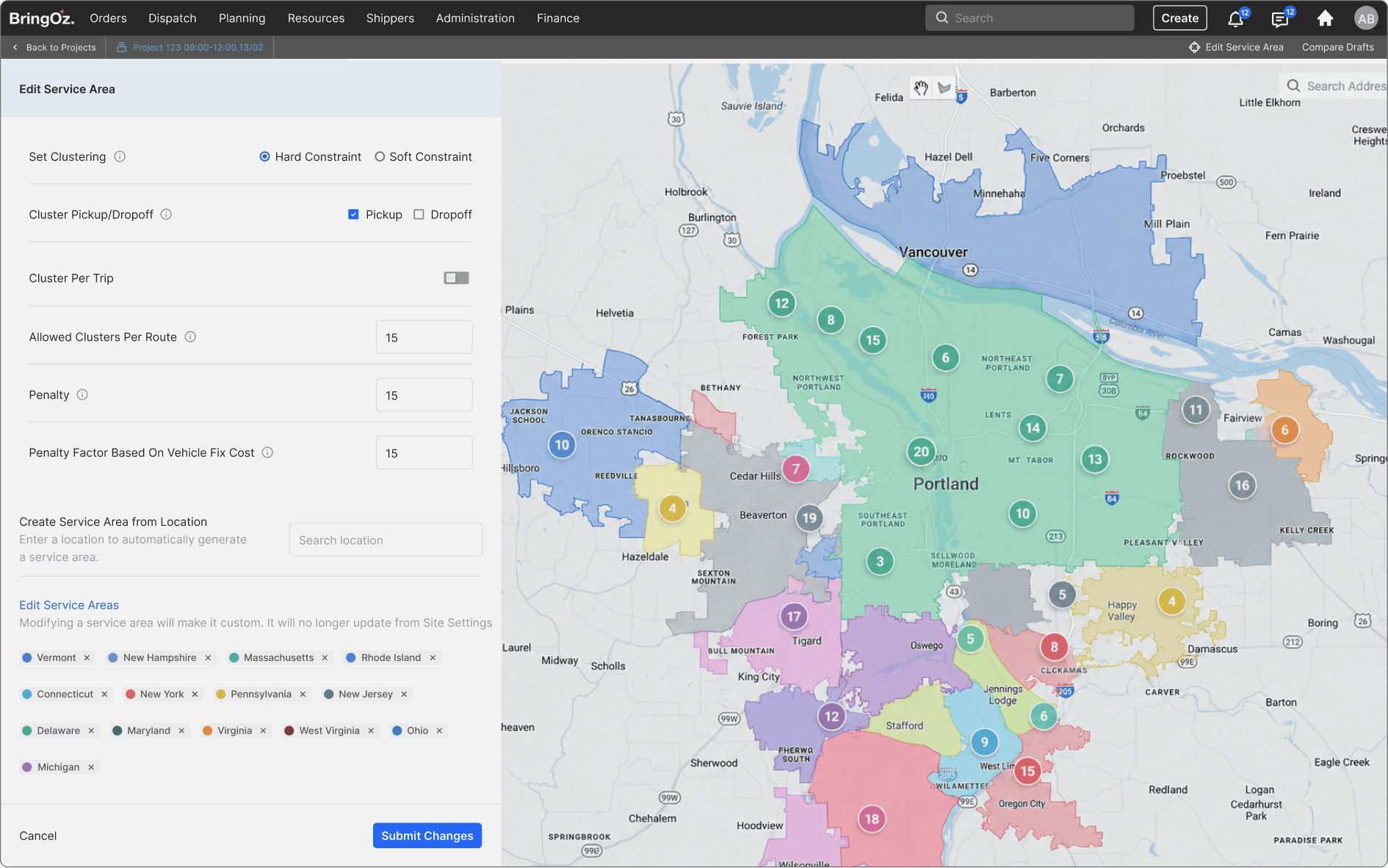Remove the New Jersey tag
Image resolution: width=1388 pixels, height=868 pixels.
(404, 694)
